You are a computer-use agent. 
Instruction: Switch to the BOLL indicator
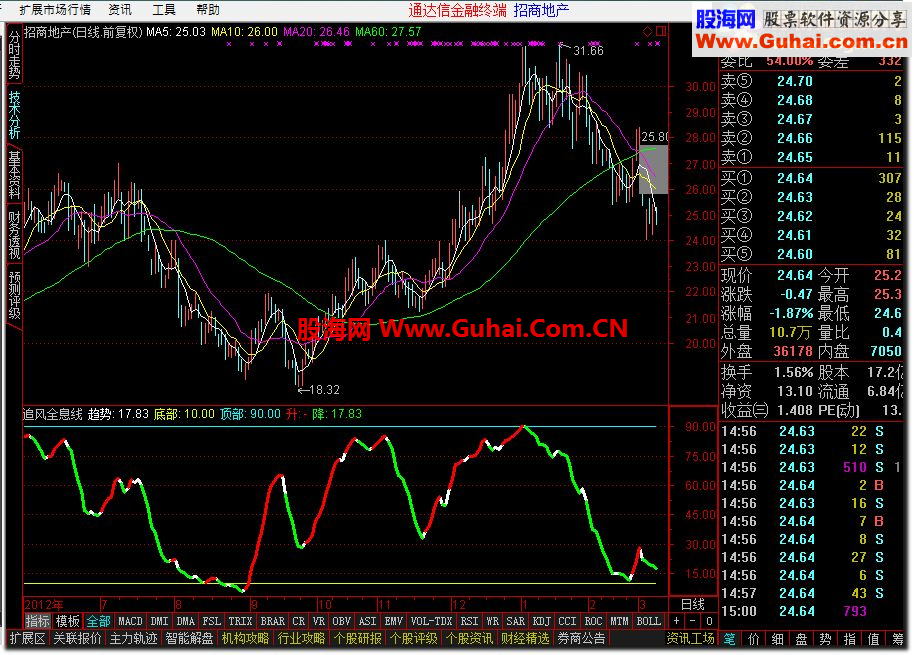click(649, 621)
